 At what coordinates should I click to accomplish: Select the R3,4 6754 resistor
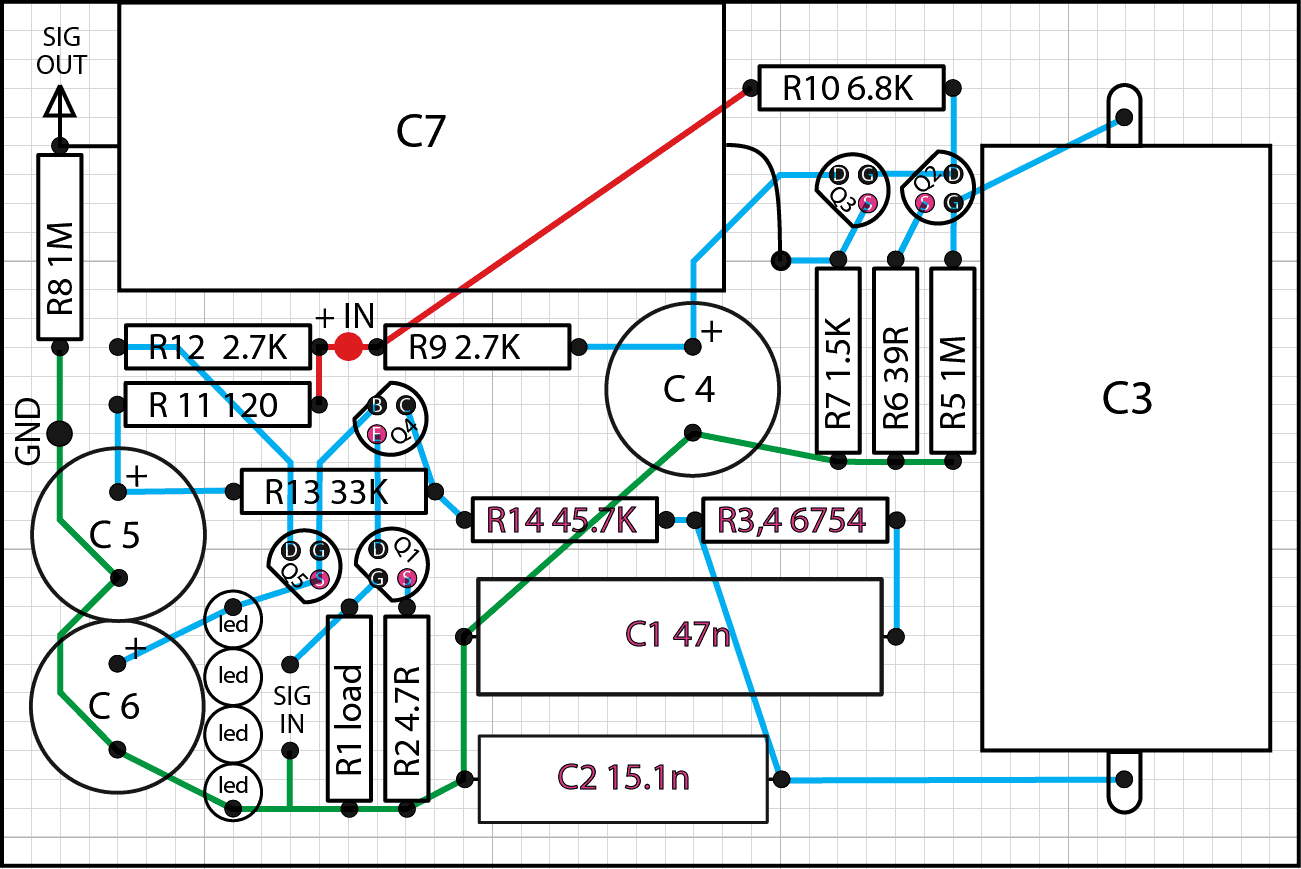[796, 520]
